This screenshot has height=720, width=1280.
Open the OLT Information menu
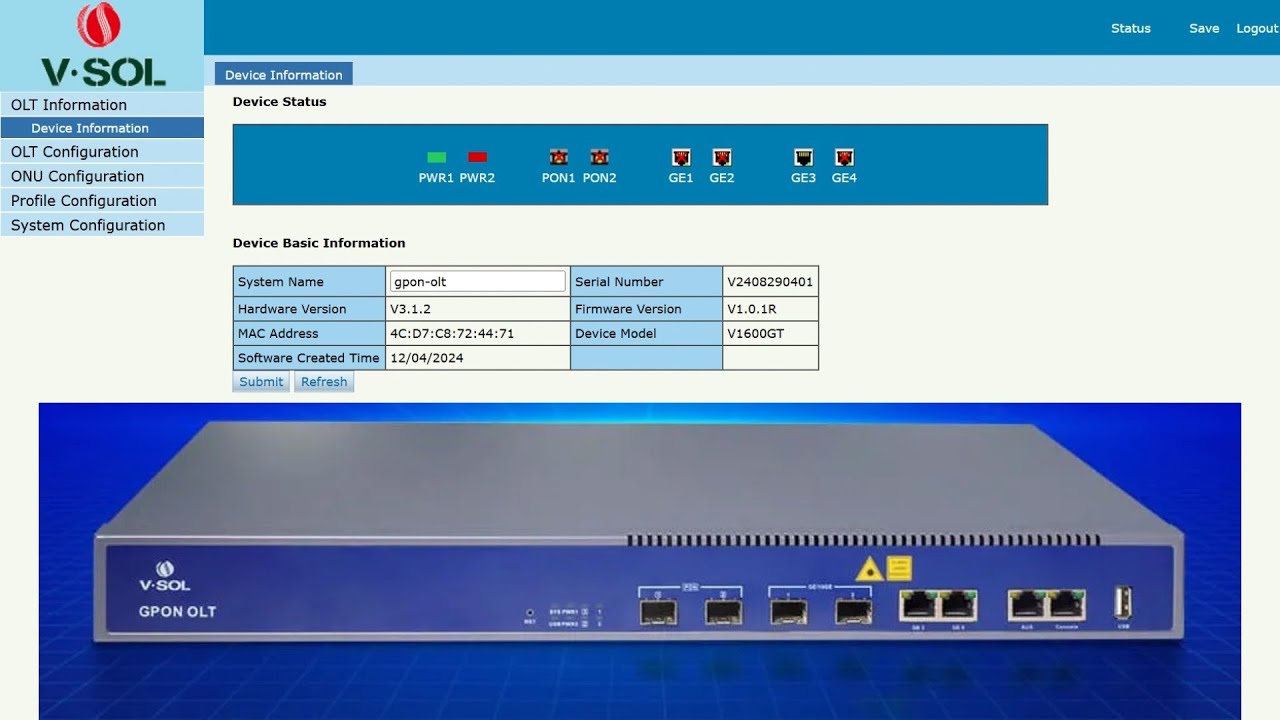tap(102, 105)
